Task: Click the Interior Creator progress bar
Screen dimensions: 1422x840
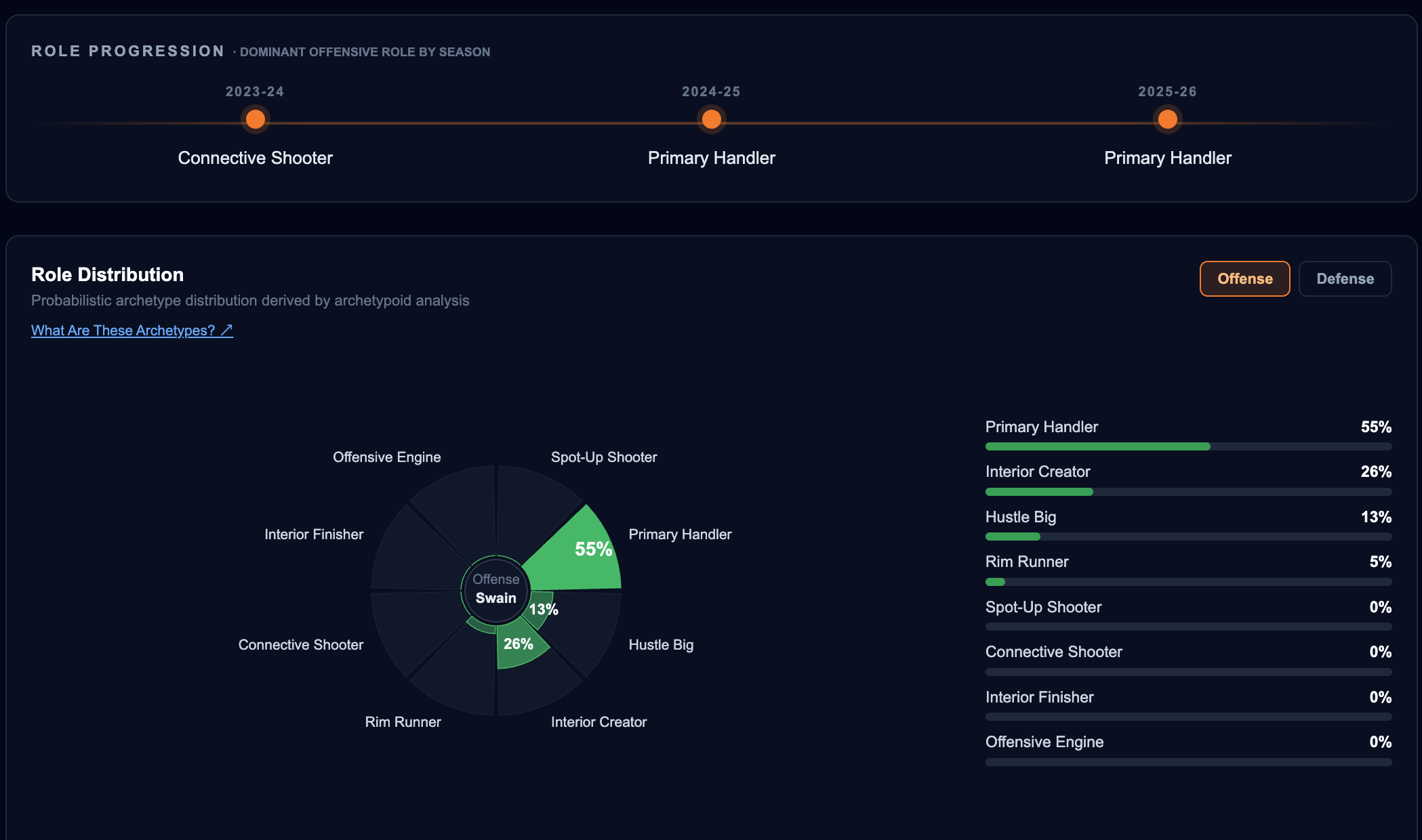Action: coord(1188,492)
